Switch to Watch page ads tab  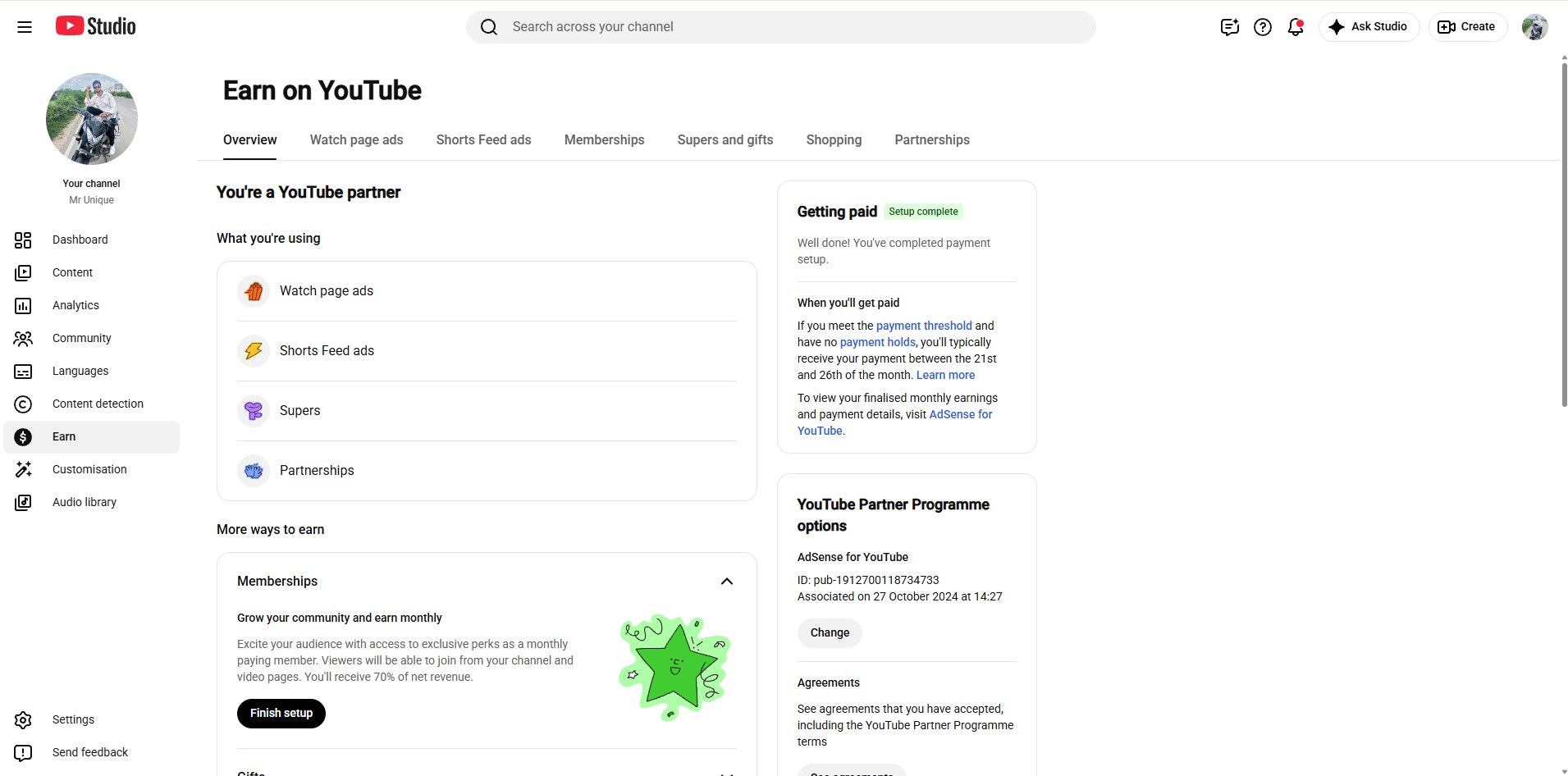356,139
